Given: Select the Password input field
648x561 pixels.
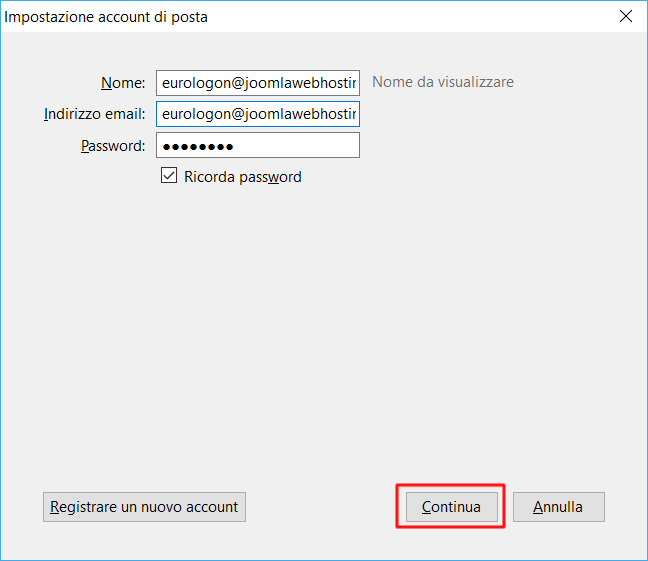Looking at the screenshot, I should click(x=257, y=146).
